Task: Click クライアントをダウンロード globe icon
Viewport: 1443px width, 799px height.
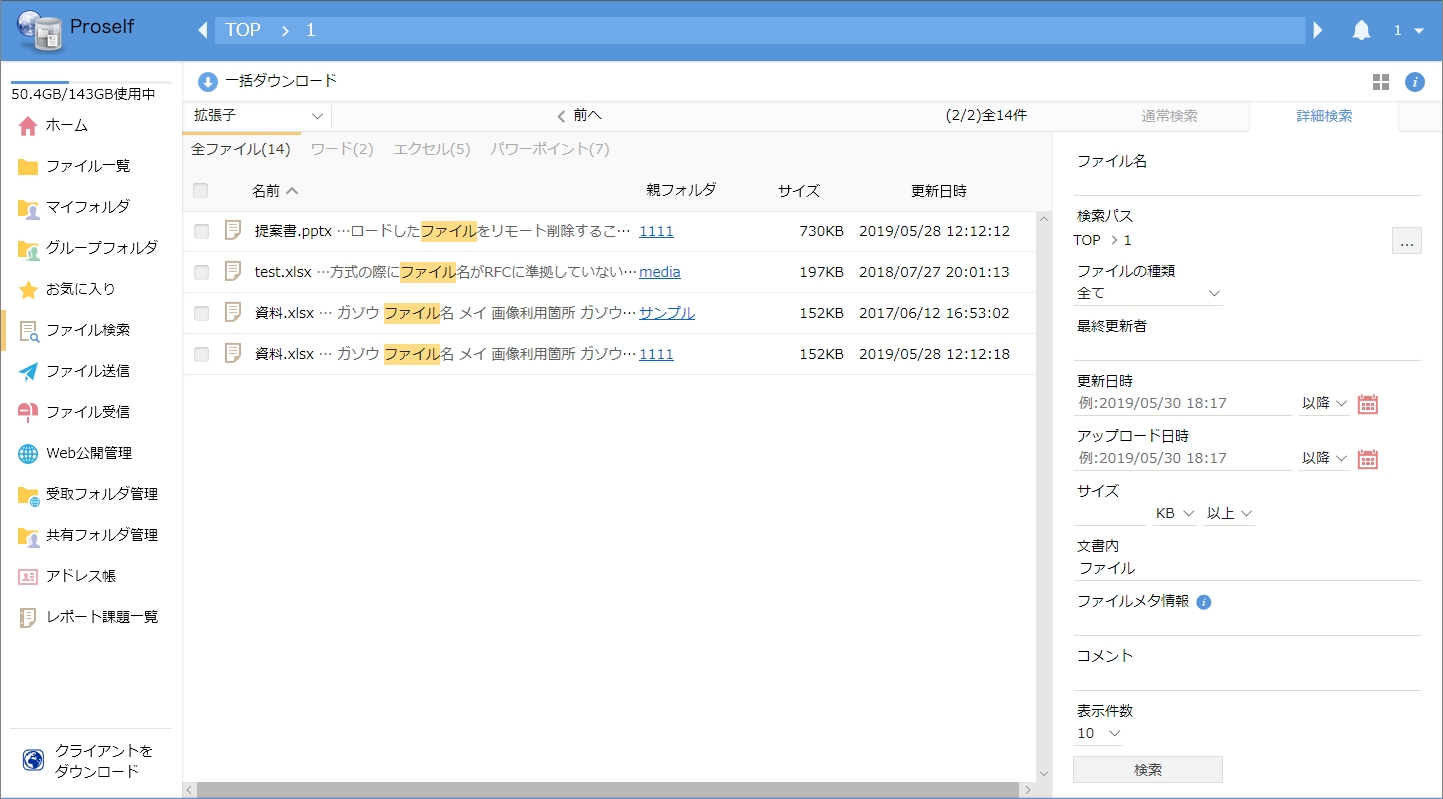Action: (x=33, y=761)
